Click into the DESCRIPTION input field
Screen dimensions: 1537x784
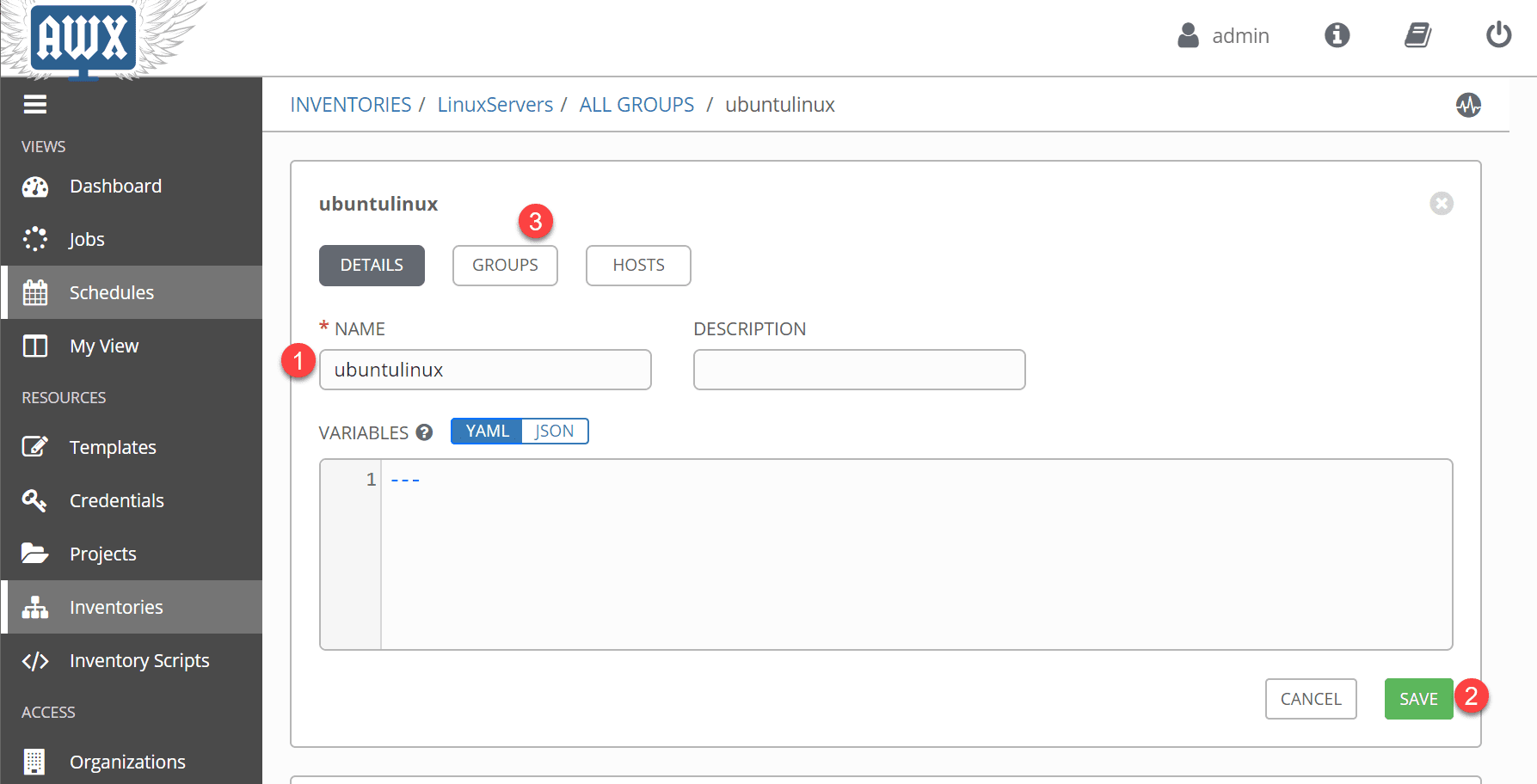pos(859,370)
